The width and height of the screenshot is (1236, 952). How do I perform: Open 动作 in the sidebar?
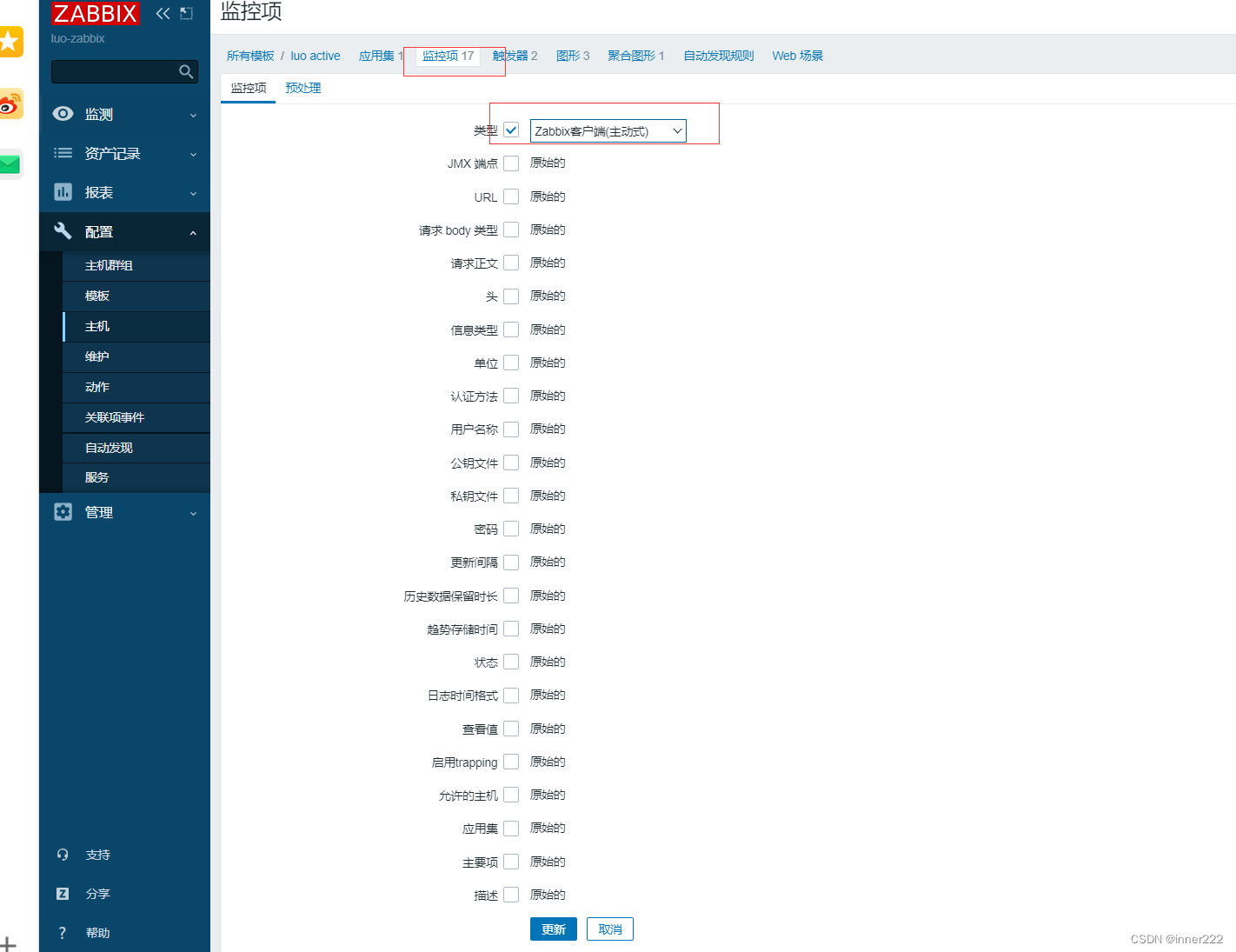point(136,388)
